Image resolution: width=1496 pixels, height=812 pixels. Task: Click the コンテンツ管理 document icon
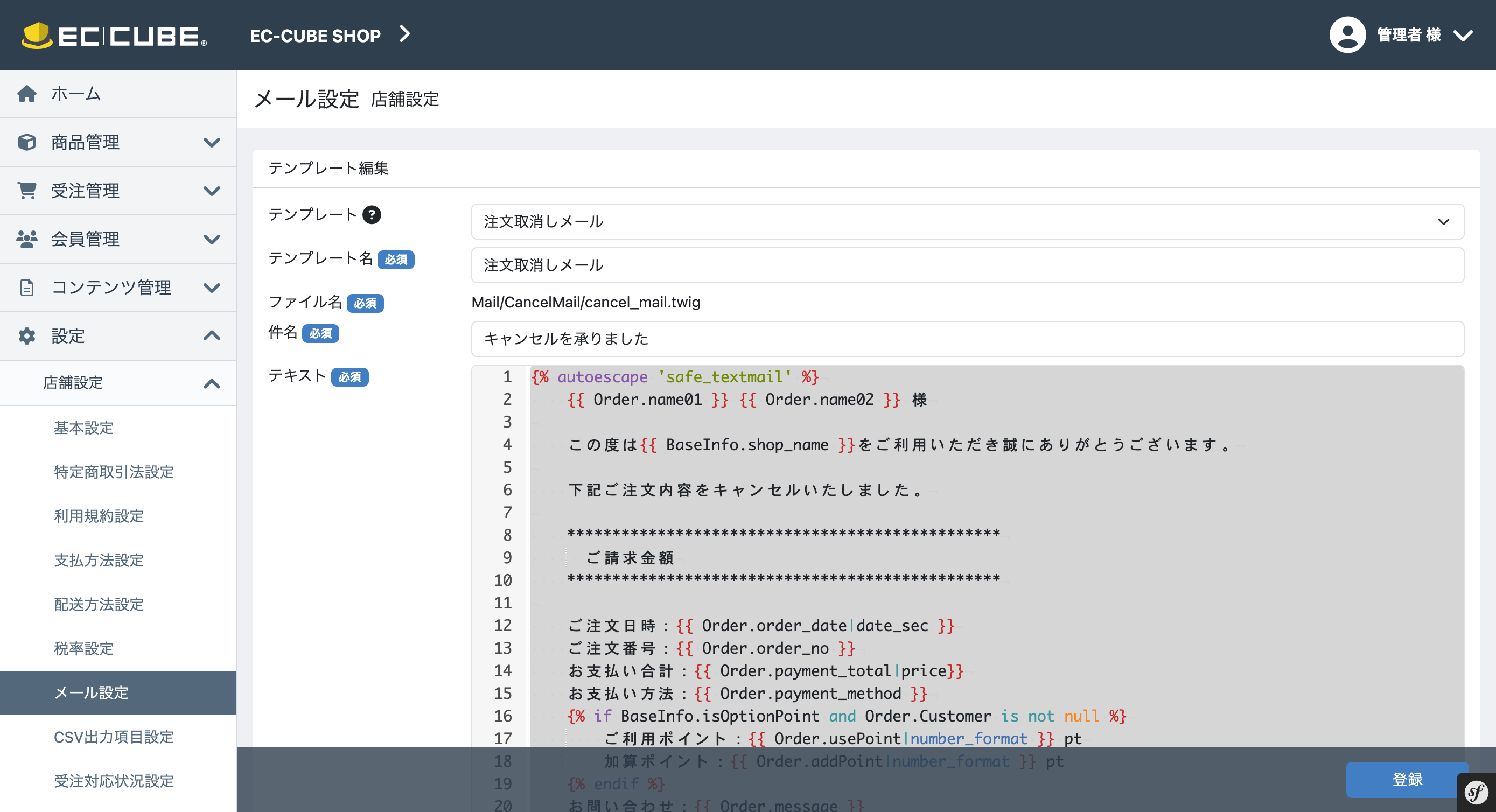click(x=27, y=288)
